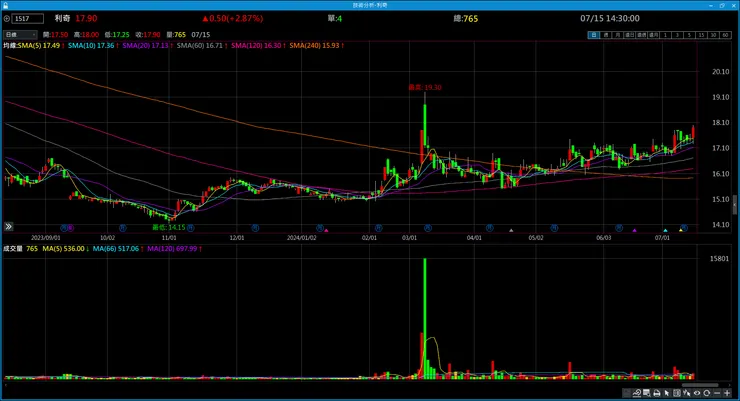Click the first dim icon in the bottom toolbar
This screenshot has height=401, width=740.
click(627, 393)
